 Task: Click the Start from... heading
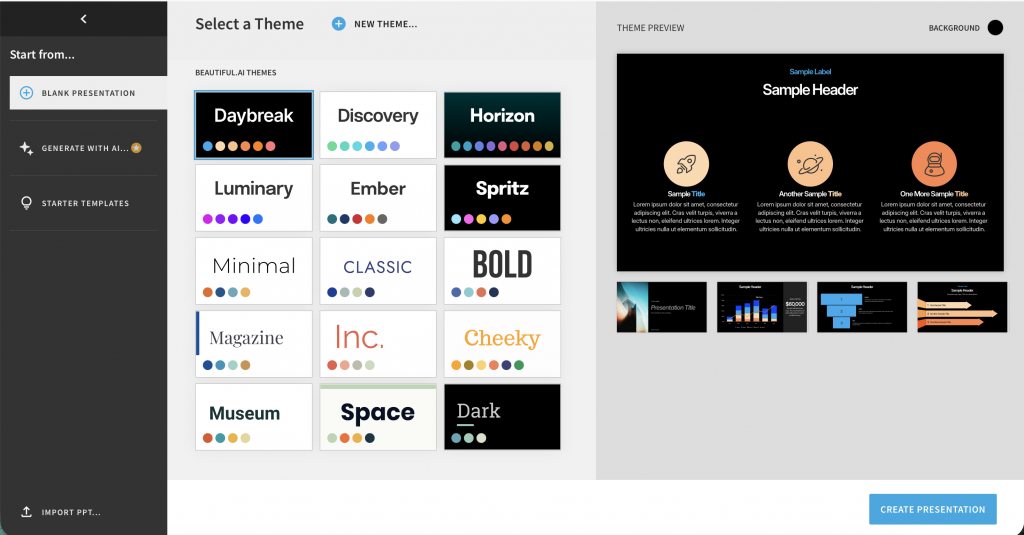point(42,55)
